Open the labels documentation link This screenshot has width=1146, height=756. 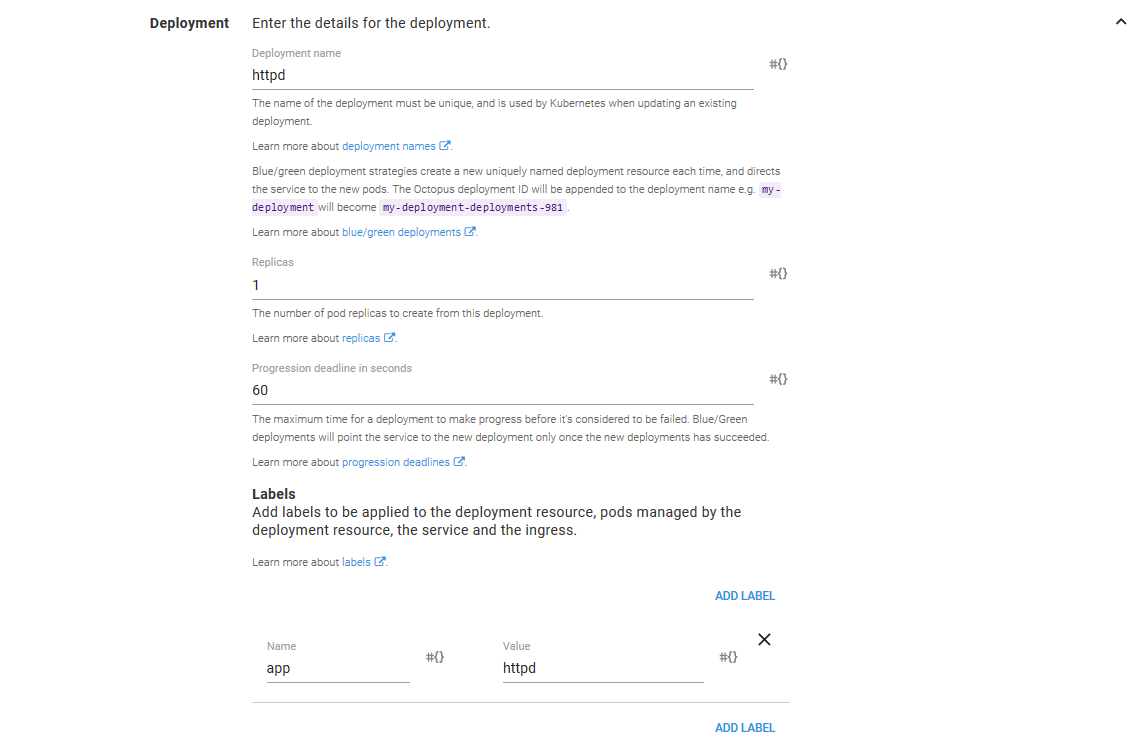click(x=356, y=562)
